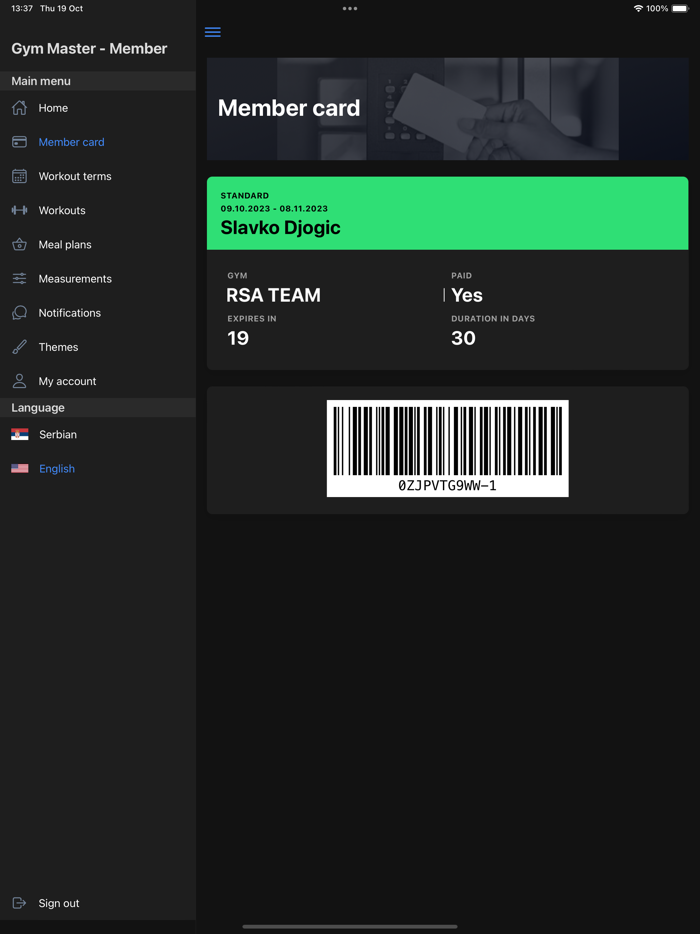Viewport: 700px width, 934px height.
Task: Open Workout terms menu item
Action: 98,176
